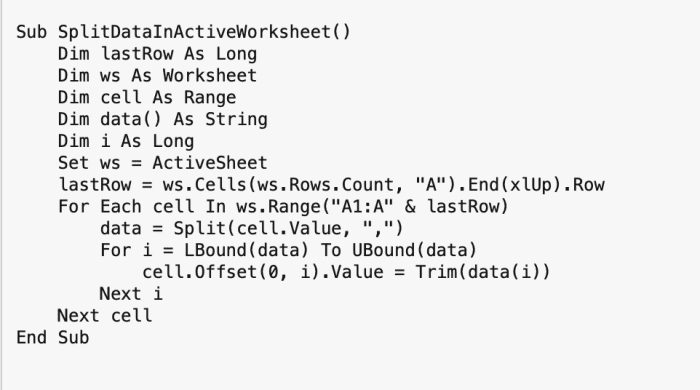Screen dimensions: 700x390
Task: Click the word ActiveSheet in code
Action: coord(210,163)
